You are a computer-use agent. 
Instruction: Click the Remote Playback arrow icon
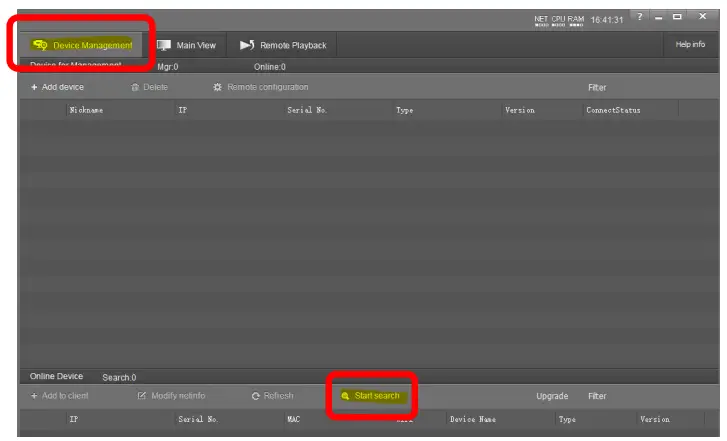[247, 45]
